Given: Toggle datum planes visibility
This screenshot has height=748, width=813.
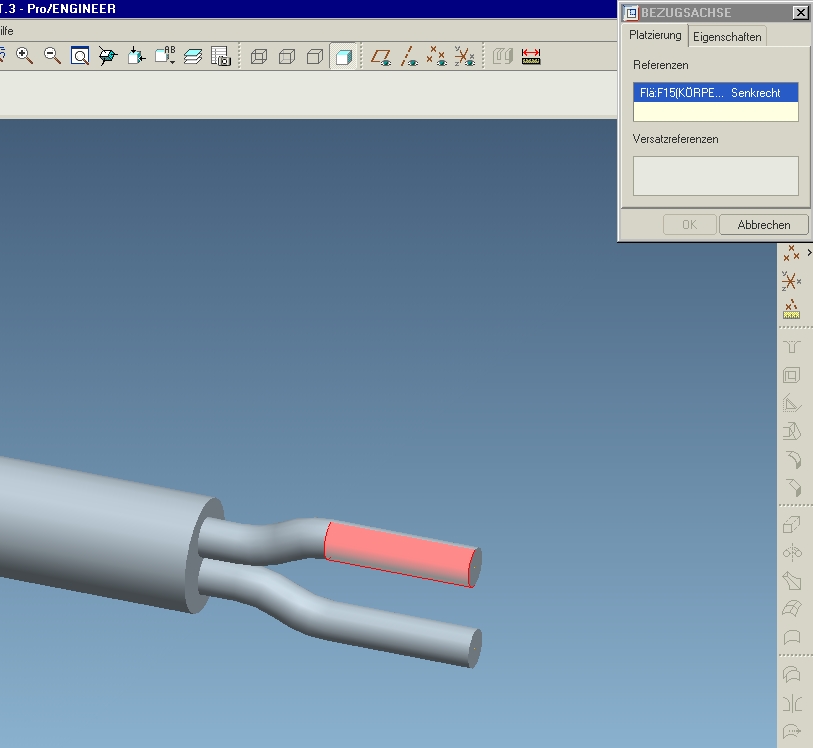Looking at the screenshot, I should click(381, 56).
